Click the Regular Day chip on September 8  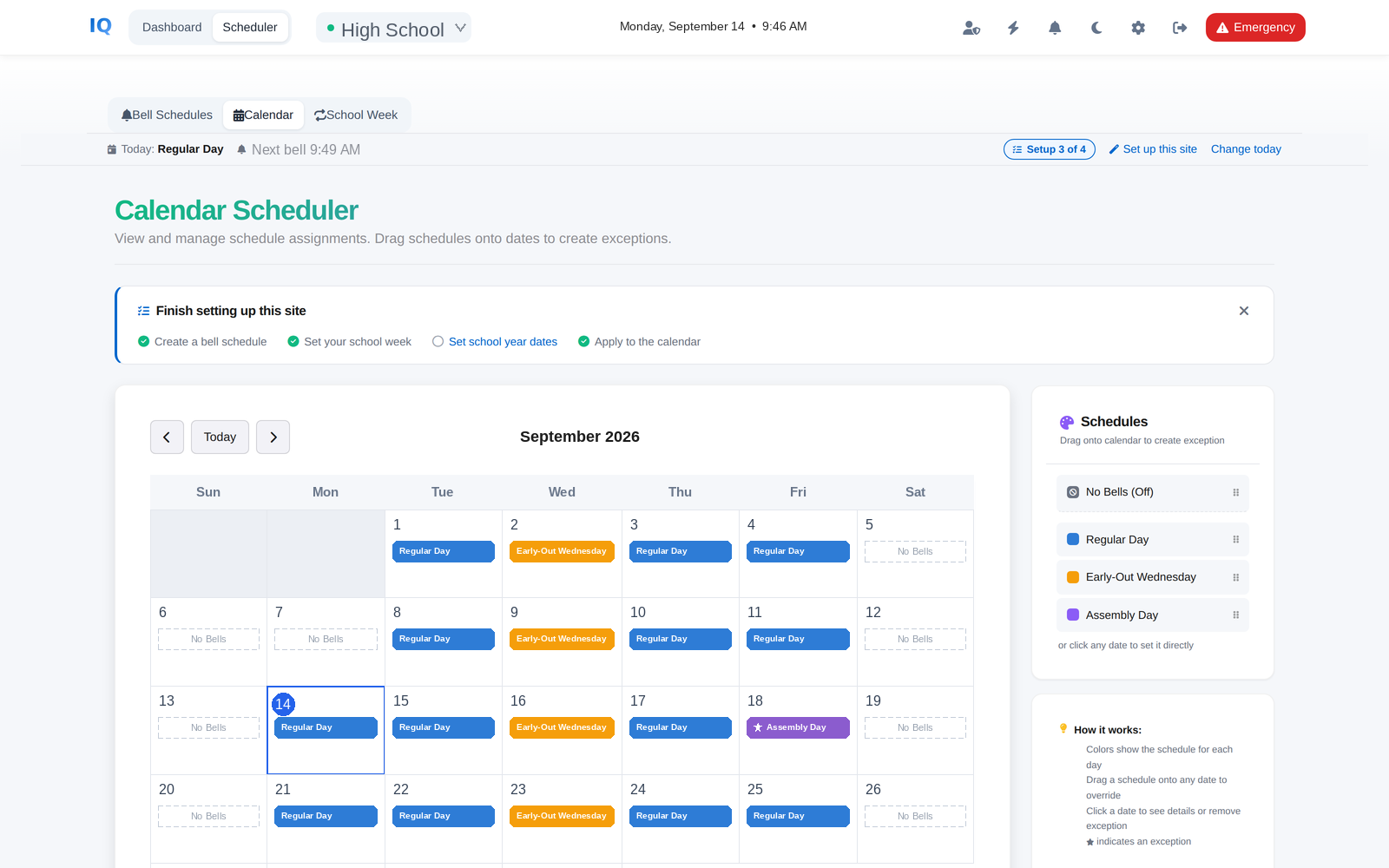pos(444,639)
